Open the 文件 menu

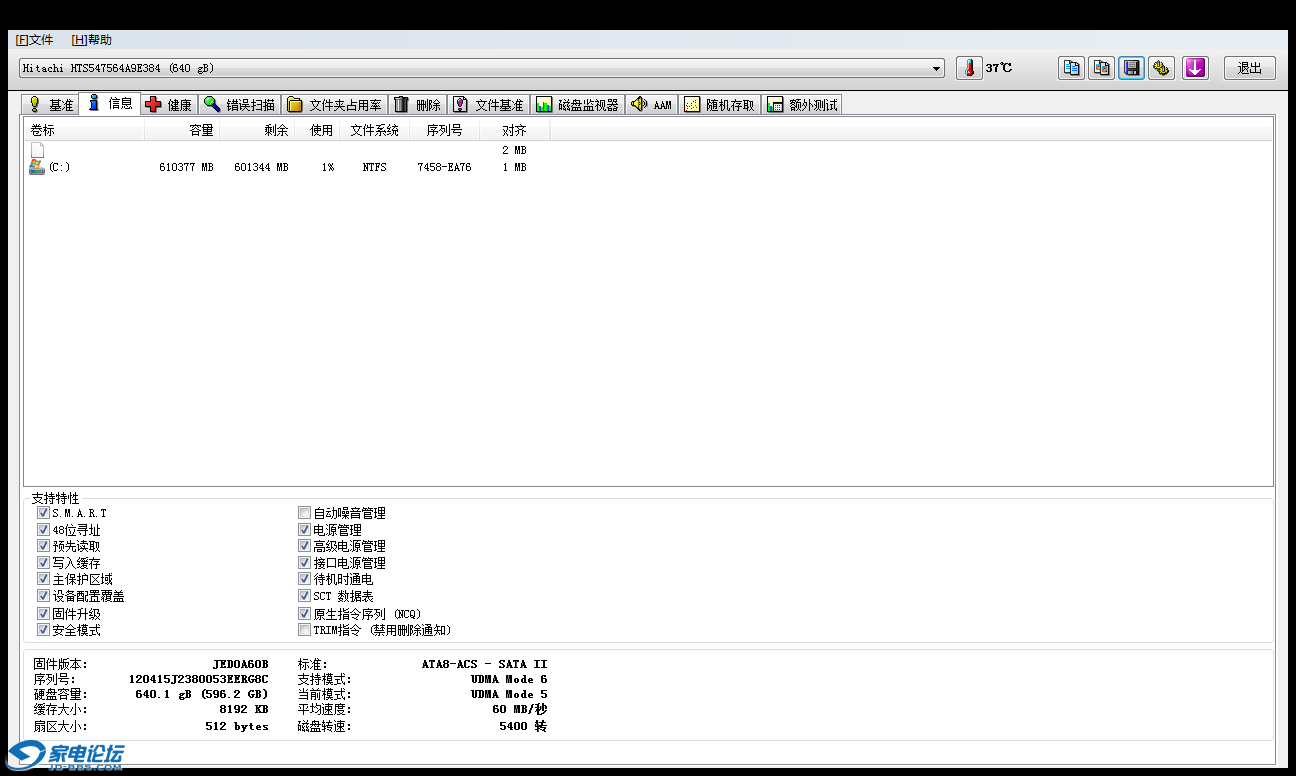34,40
